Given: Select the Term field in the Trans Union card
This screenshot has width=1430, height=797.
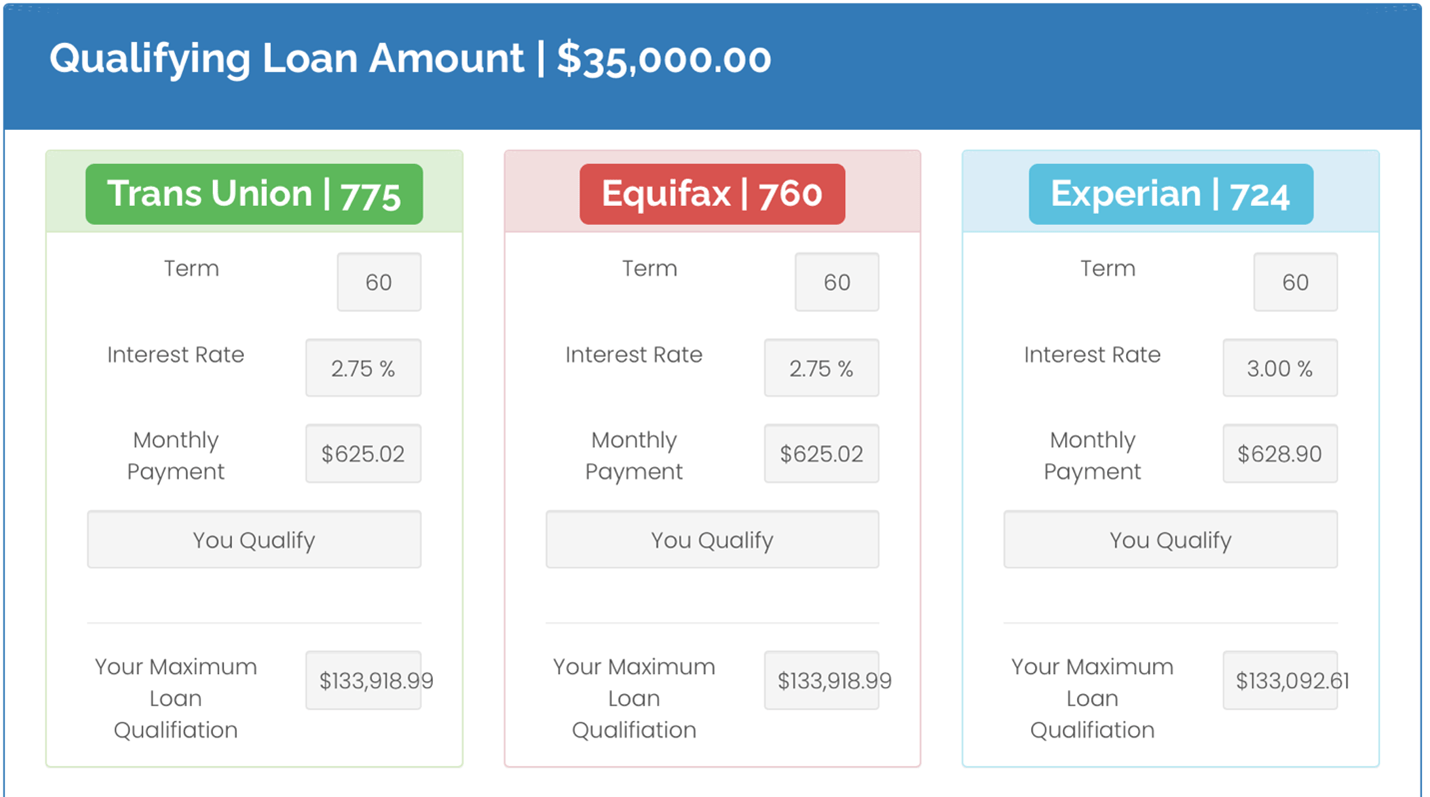Looking at the screenshot, I should [378, 281].
